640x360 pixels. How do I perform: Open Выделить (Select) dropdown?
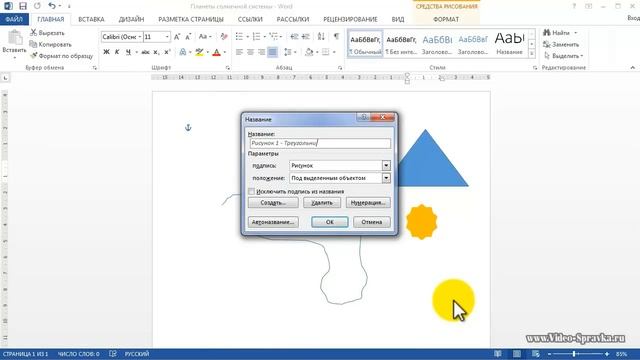pyautogui.click(x=564, y=56)
